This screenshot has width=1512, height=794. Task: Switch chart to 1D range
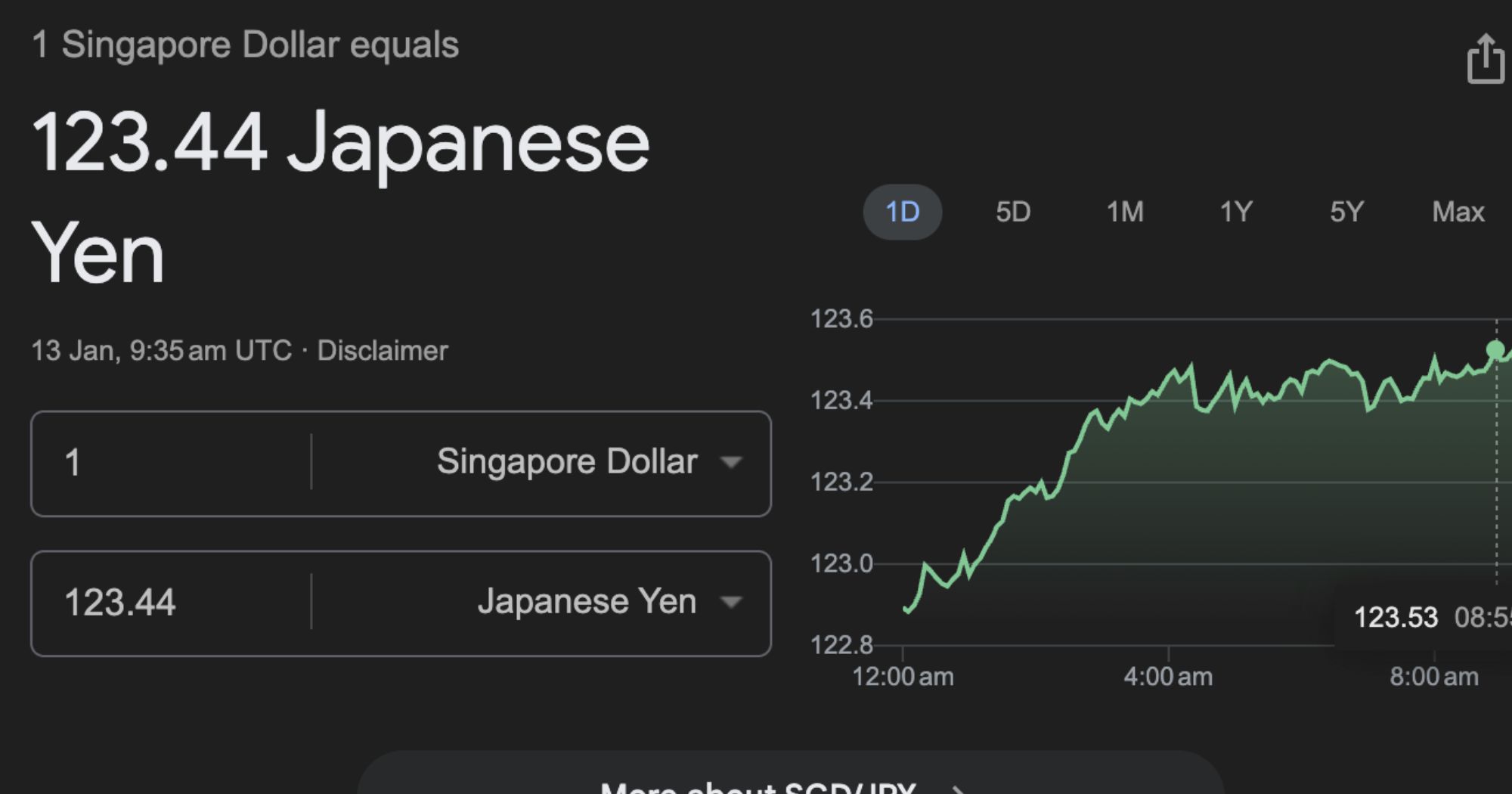(902, 212)
